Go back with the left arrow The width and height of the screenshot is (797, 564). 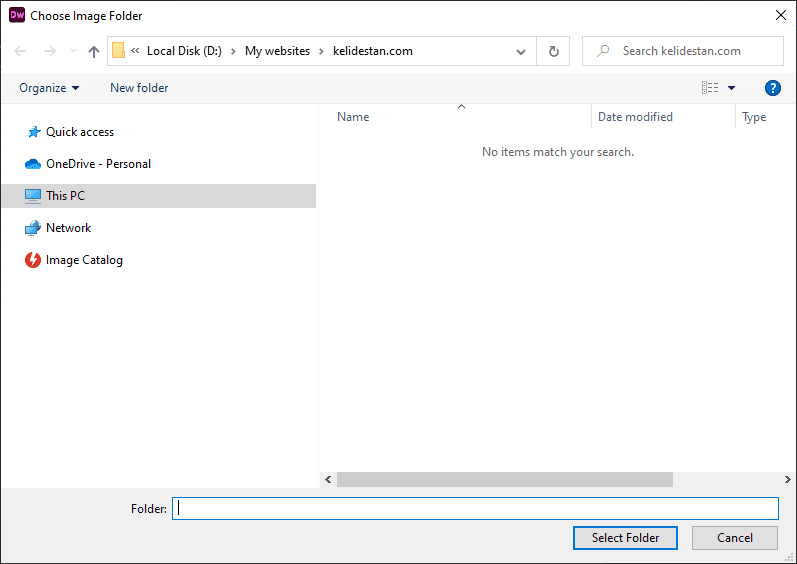[x=20, y=51]
